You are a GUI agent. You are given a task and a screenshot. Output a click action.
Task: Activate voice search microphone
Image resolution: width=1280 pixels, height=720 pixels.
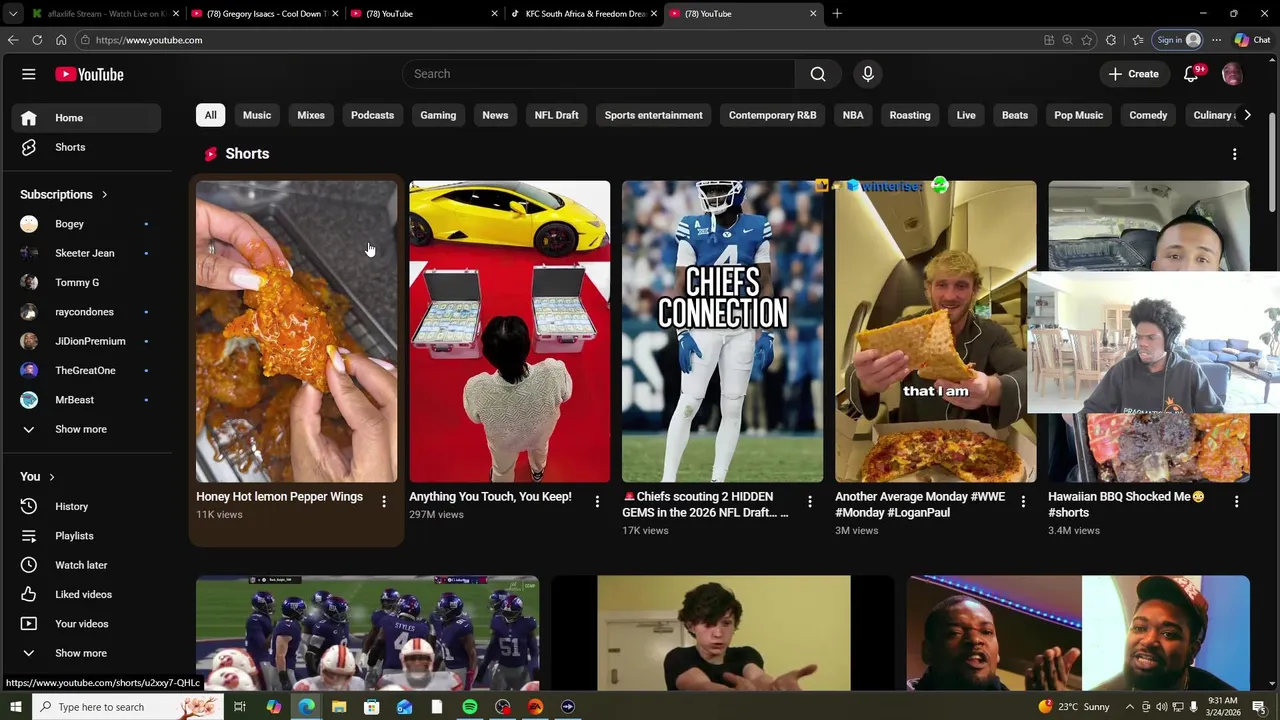[868, 74]
